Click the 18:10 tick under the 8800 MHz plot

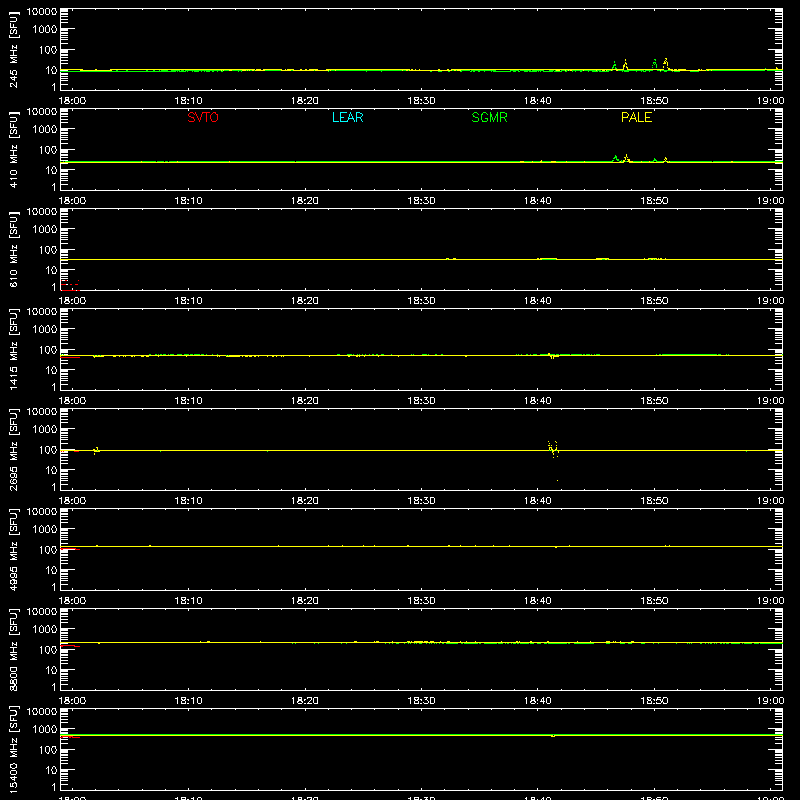(189, 701)
